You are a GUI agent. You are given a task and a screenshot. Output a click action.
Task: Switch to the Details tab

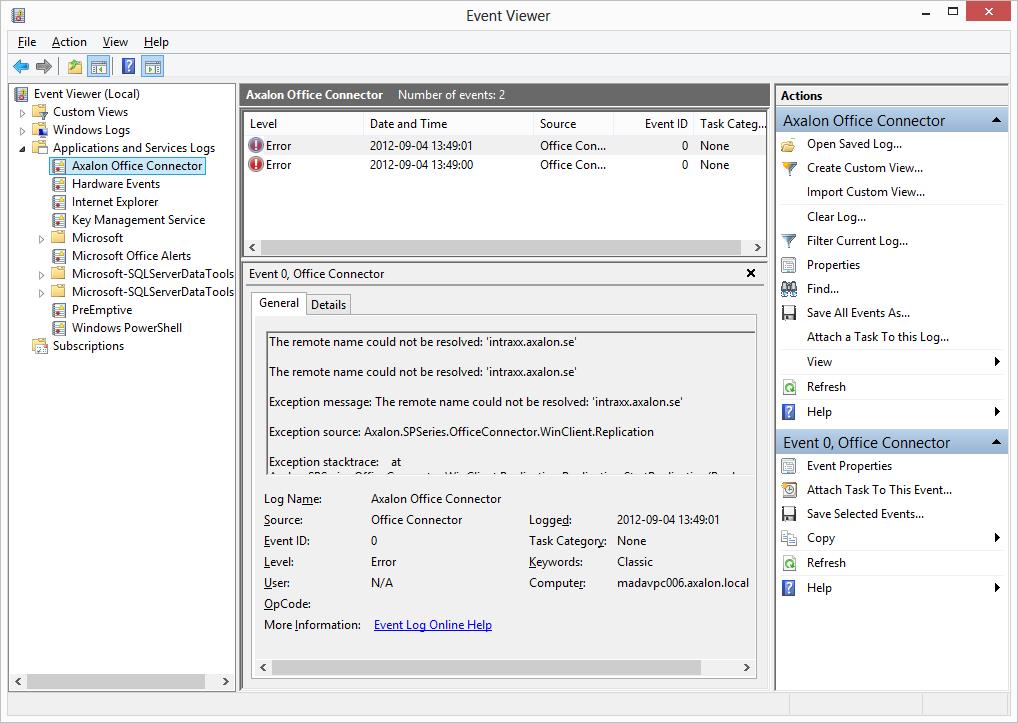click(x=329, y=304)
